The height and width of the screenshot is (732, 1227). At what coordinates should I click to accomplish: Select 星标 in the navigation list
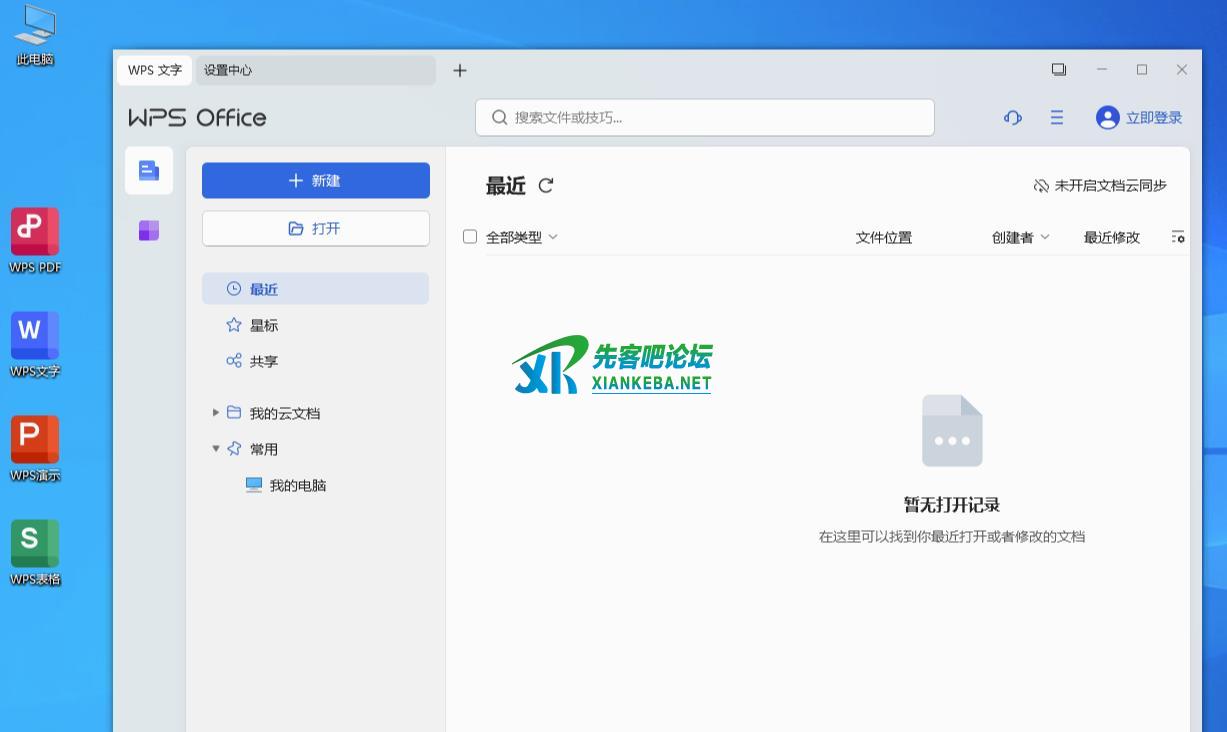[x=264, y=325]
